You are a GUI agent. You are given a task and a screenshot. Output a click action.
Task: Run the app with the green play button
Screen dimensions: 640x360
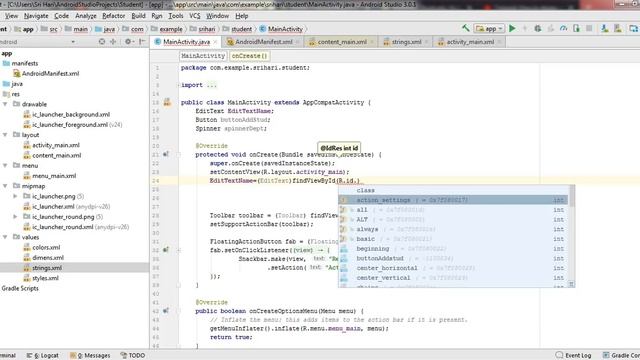(513, 28)
